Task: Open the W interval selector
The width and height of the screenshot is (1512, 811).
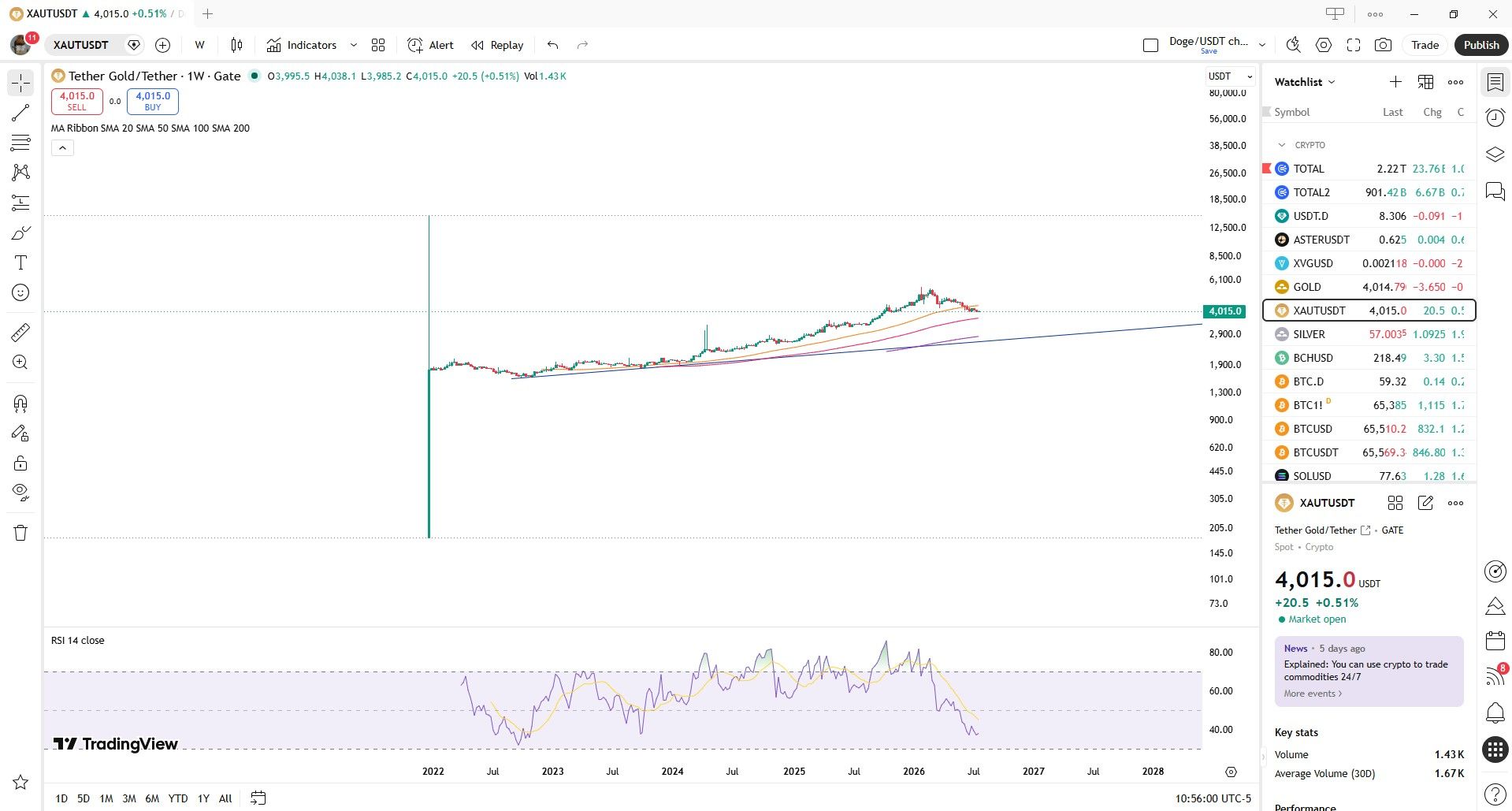Action: pyautogui.click(x=200, y=45)
